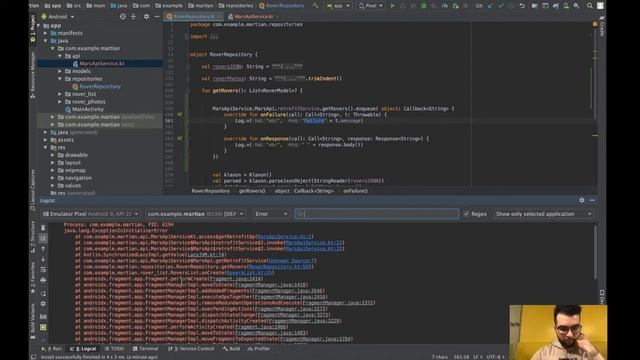
Task: Select MarsApiService.kt in project tree
Action: pyautogui.click(x=102, y=64)
